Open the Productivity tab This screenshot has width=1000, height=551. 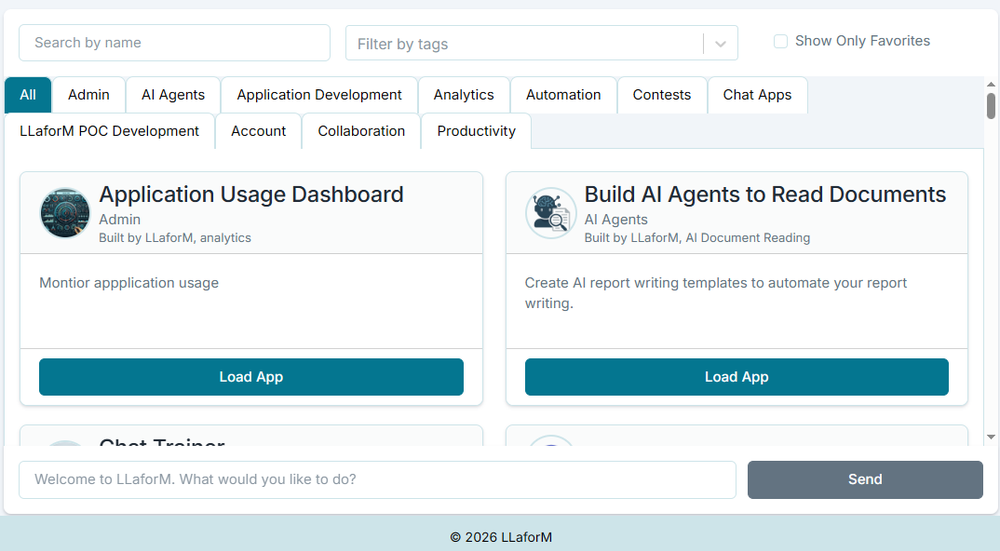pos(476,131)
